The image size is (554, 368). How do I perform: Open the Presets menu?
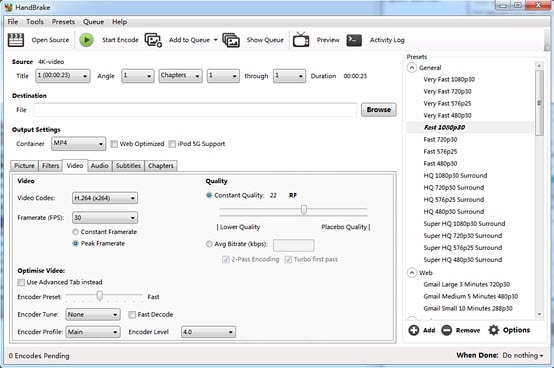click(x=63, y=22)
